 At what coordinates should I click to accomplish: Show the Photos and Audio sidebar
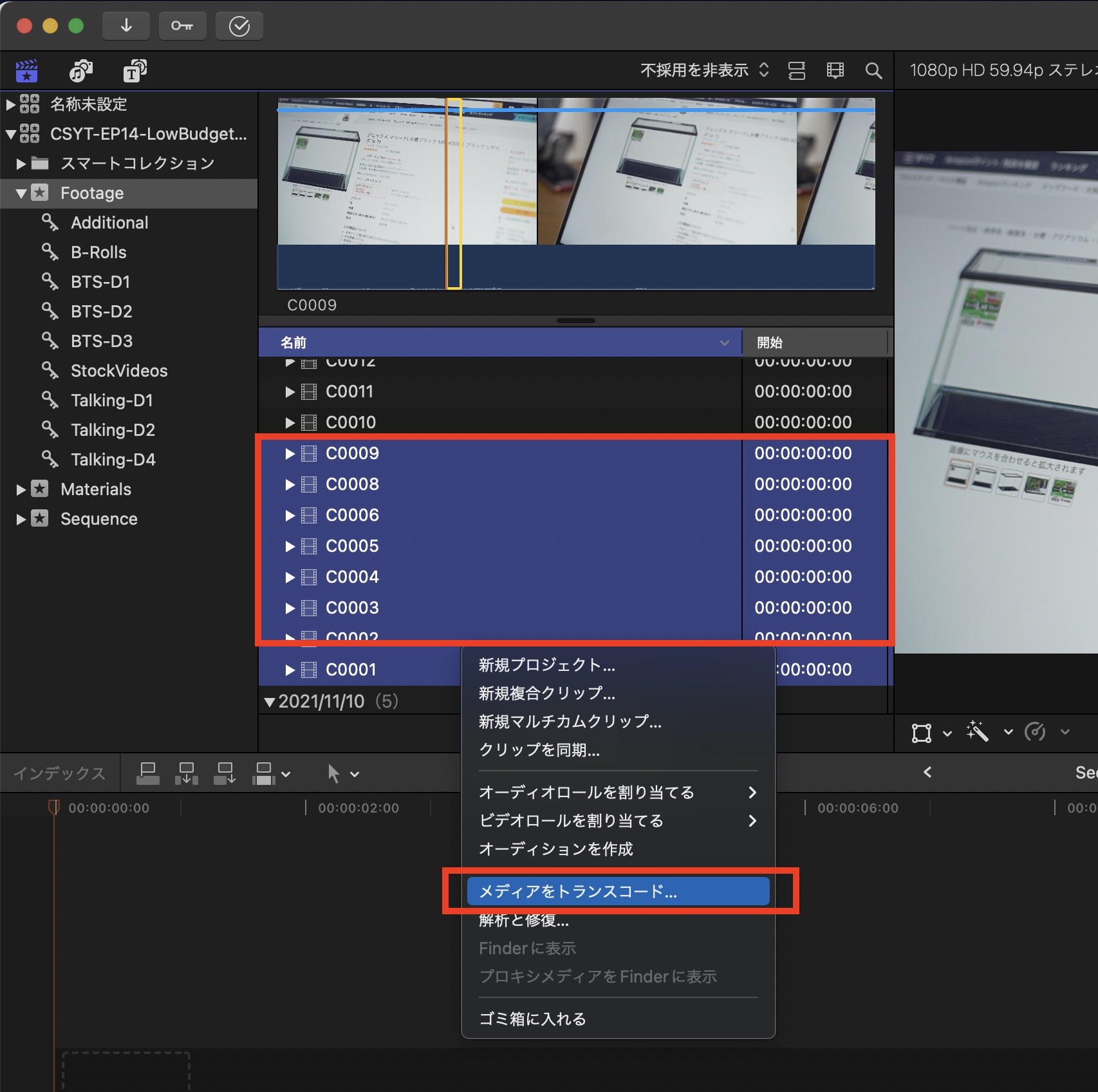[x=80, y=71]
